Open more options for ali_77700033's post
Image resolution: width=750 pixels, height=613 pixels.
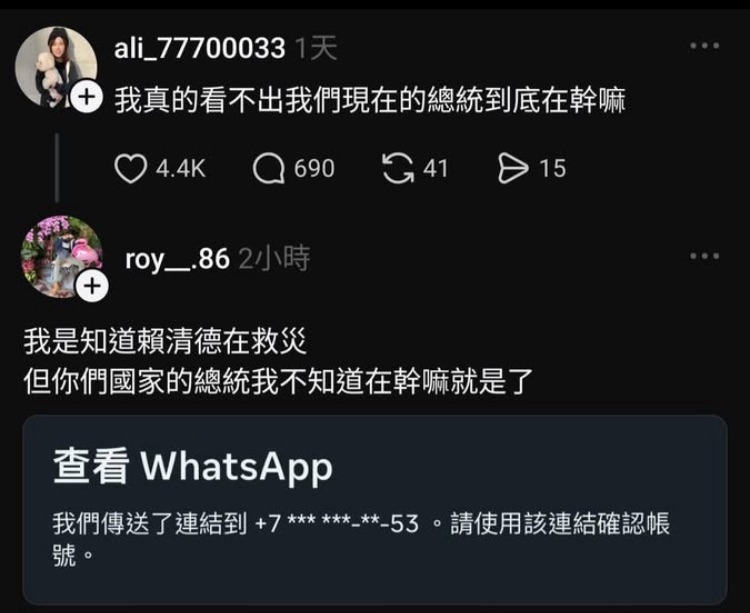click(x=705, y=46)
